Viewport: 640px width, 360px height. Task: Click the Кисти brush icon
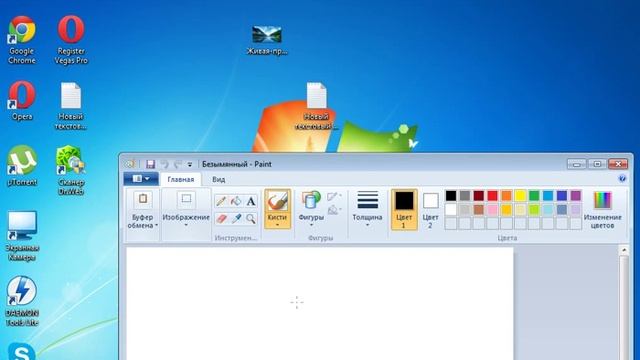(278, 201)
